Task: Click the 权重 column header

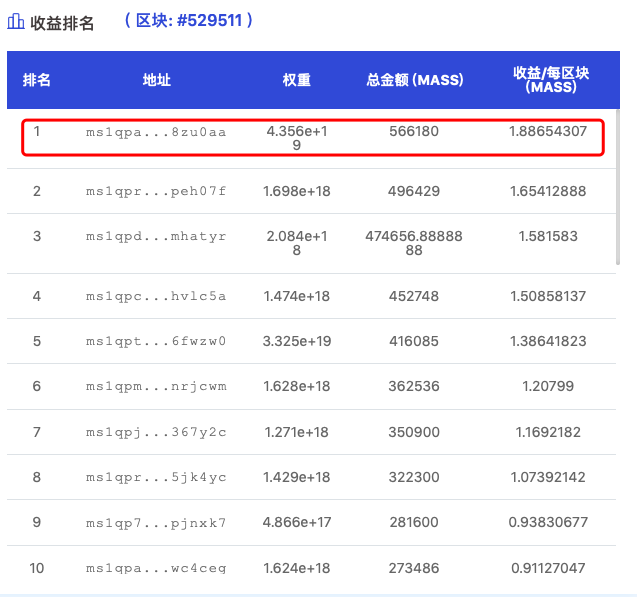Action: [297, 80]
